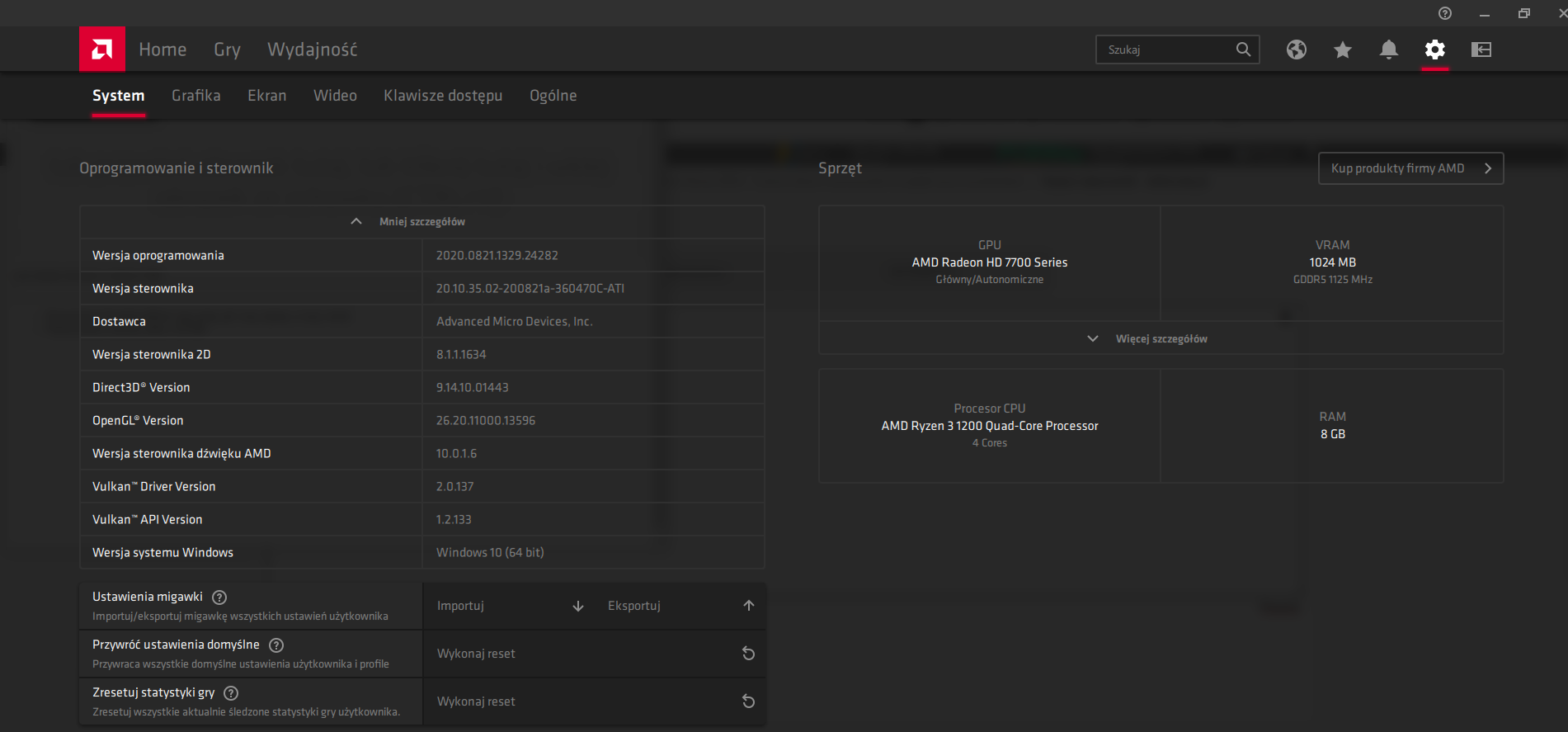The height and width of the screenshot is (732, 1568).
Task: Open the help question mark icon in title bar
Action: 1445,13
